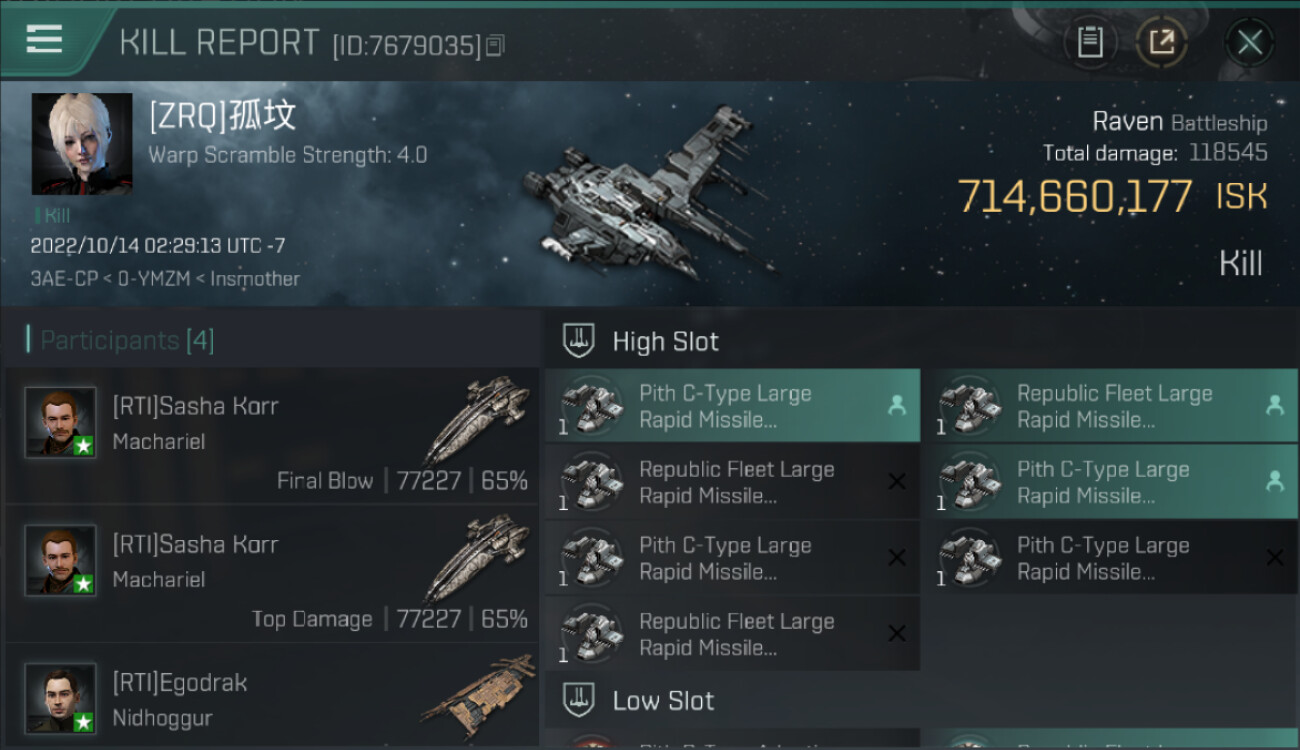
Task: Select highlighted Republic Fleet launcher, right column
Action: point(1117,406)
